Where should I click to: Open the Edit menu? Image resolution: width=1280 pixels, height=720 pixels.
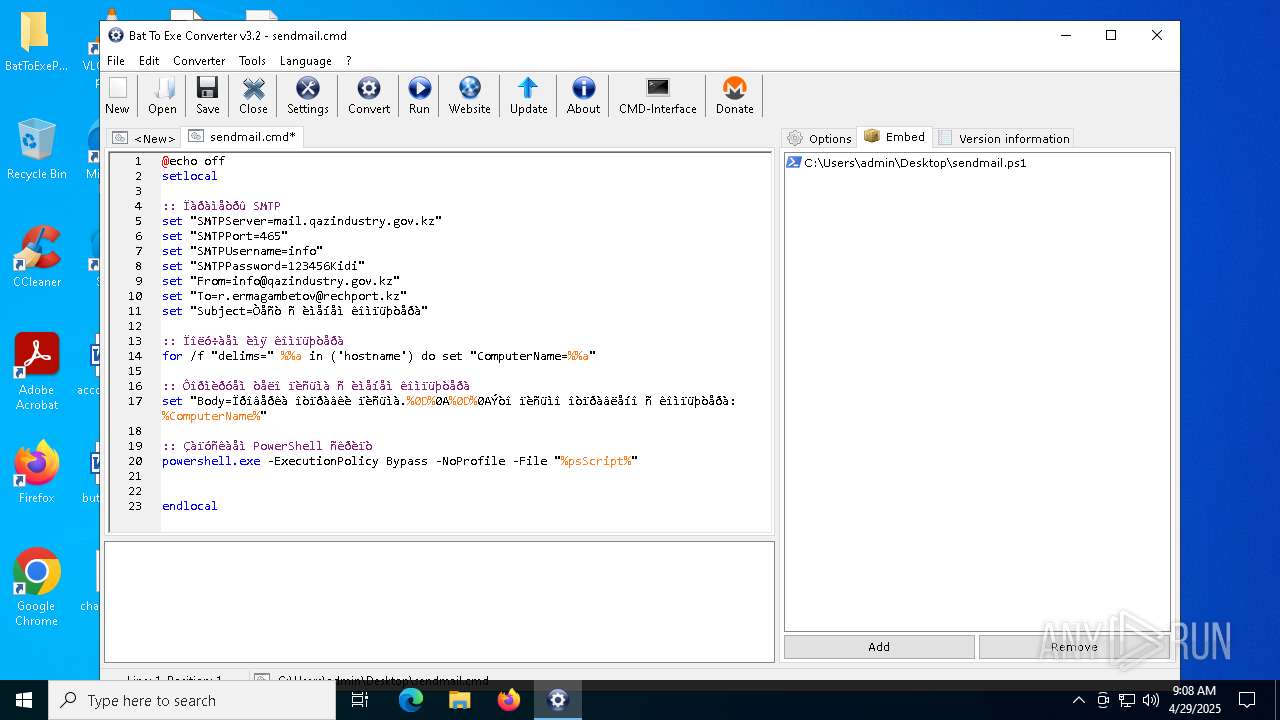(149, 61)
